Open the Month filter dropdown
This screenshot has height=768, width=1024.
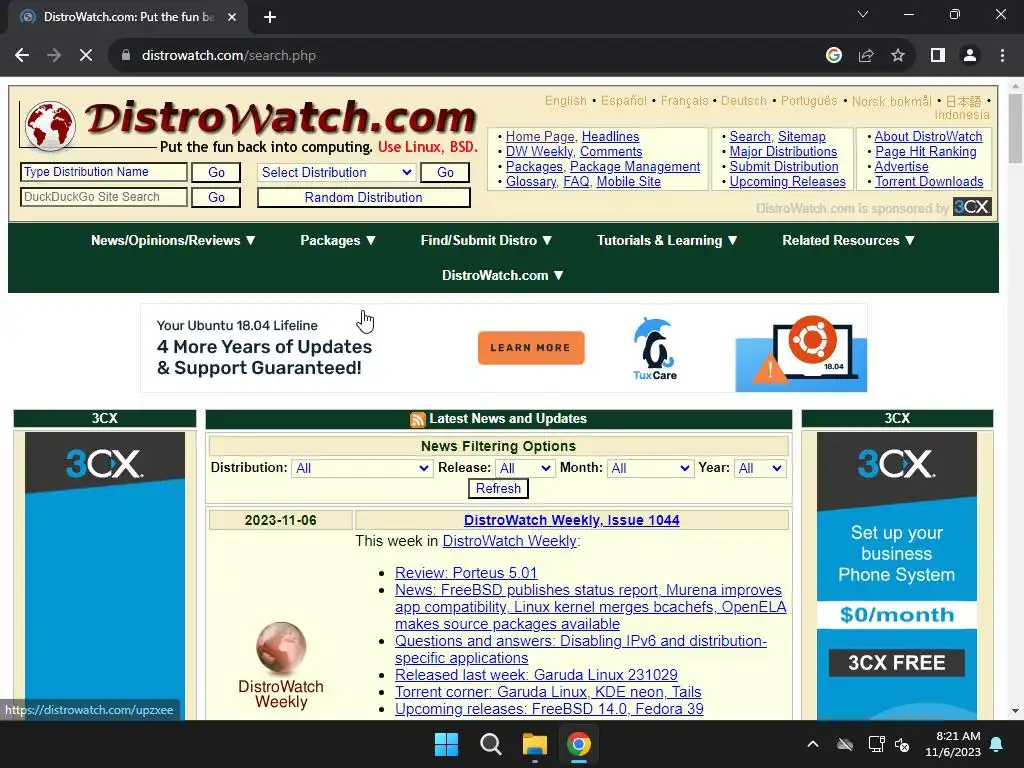650,468
